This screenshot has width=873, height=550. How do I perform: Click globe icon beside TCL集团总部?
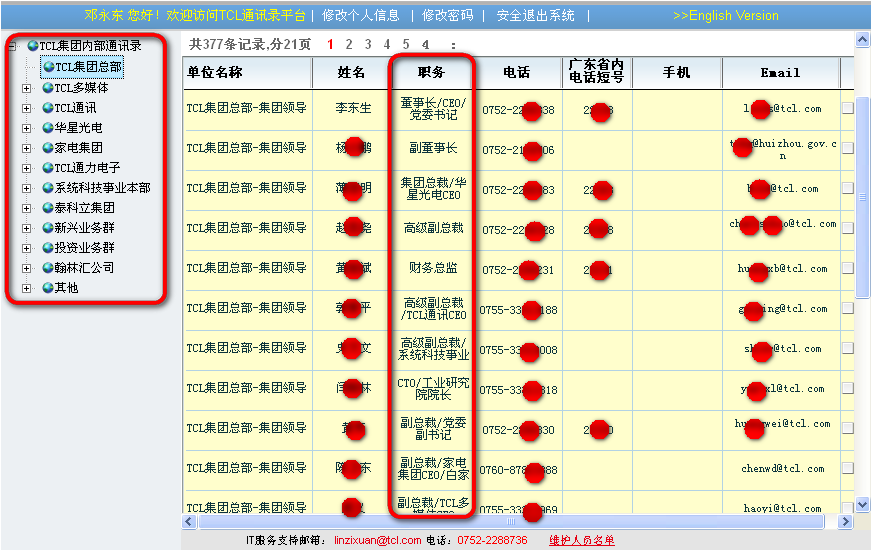(48, 67)
